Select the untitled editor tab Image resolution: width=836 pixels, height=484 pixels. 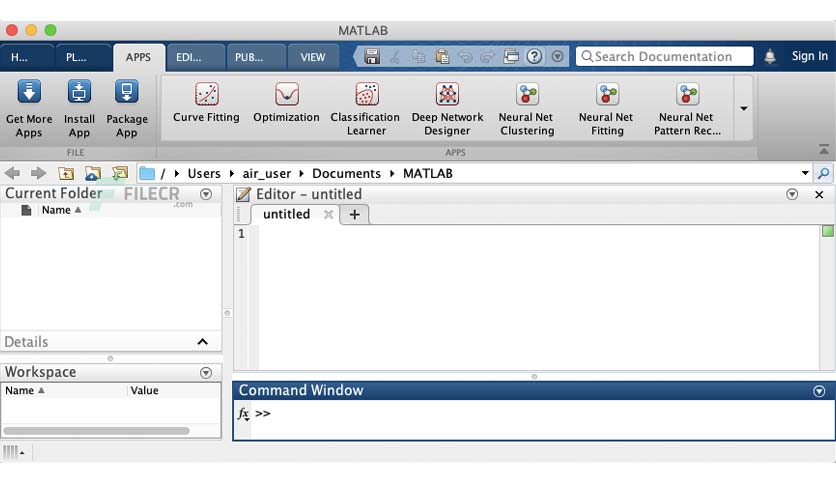point(286,214)
